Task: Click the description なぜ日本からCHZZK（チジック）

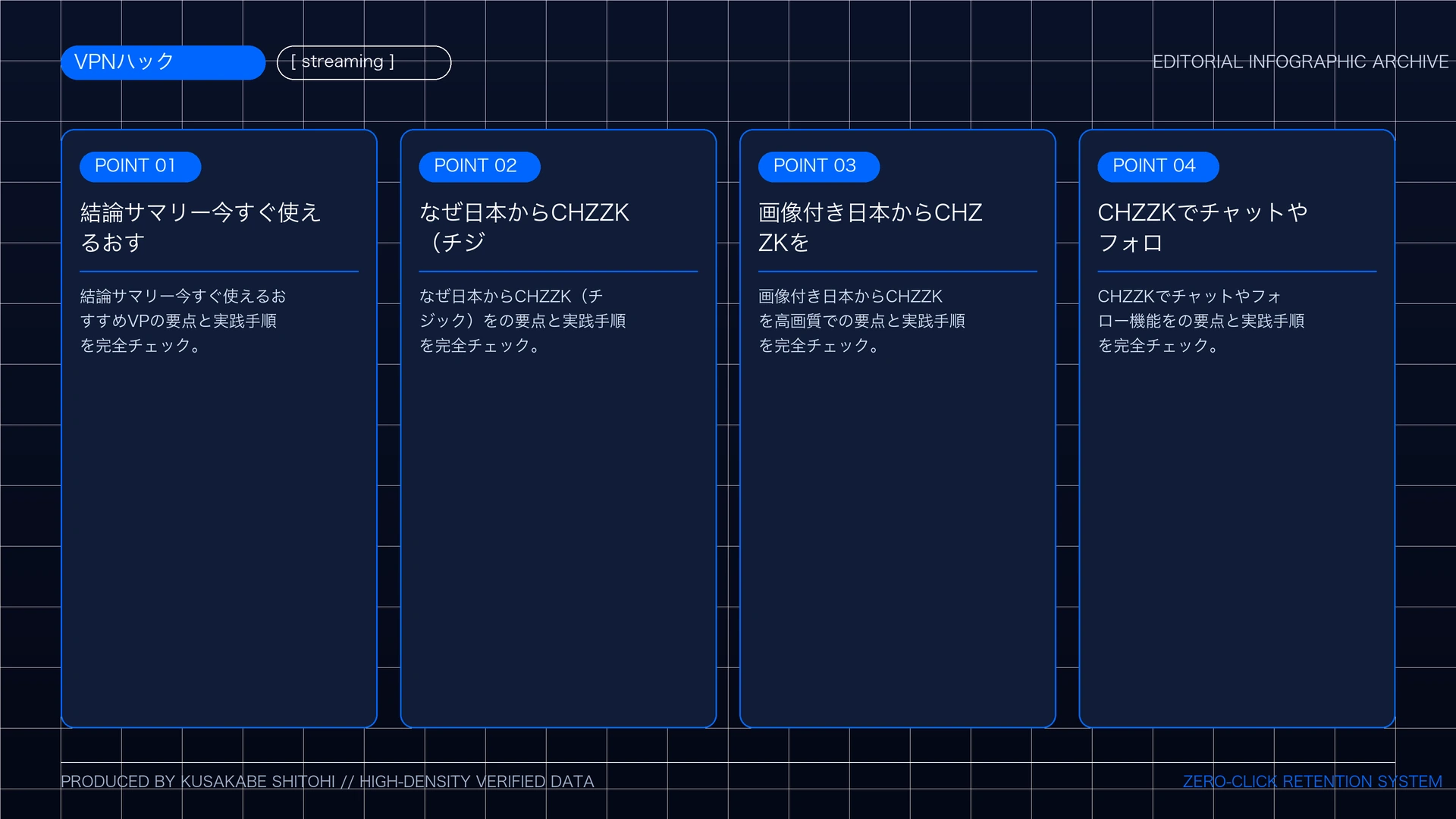Action: click(522, 321)
